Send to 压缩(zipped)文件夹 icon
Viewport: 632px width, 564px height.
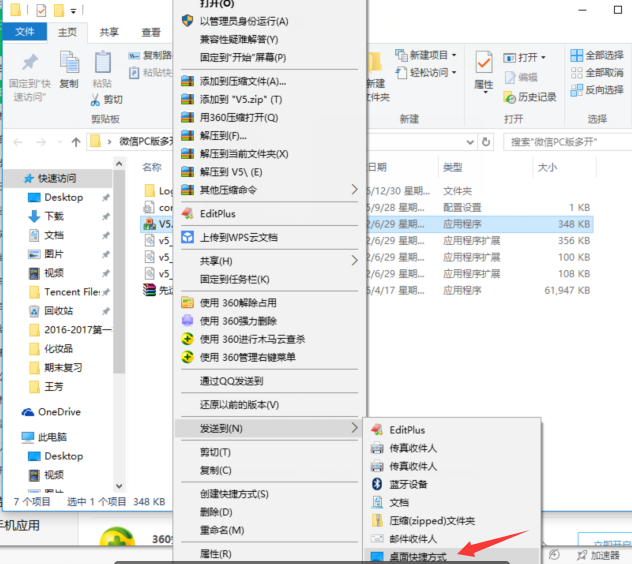click(x=377, y=520)
